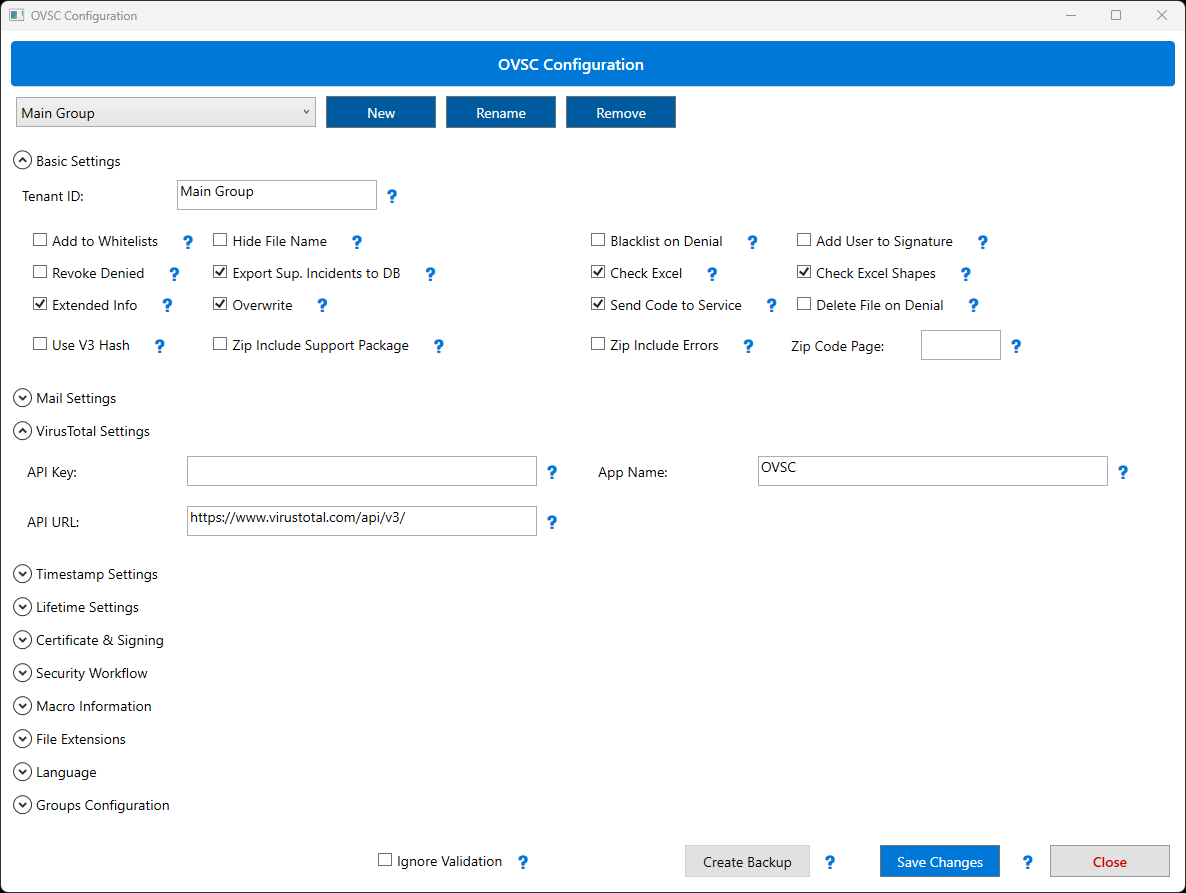Focus the Zip Code Page box
This screenshot has width=1186, height=893.
tap(961, 345)
